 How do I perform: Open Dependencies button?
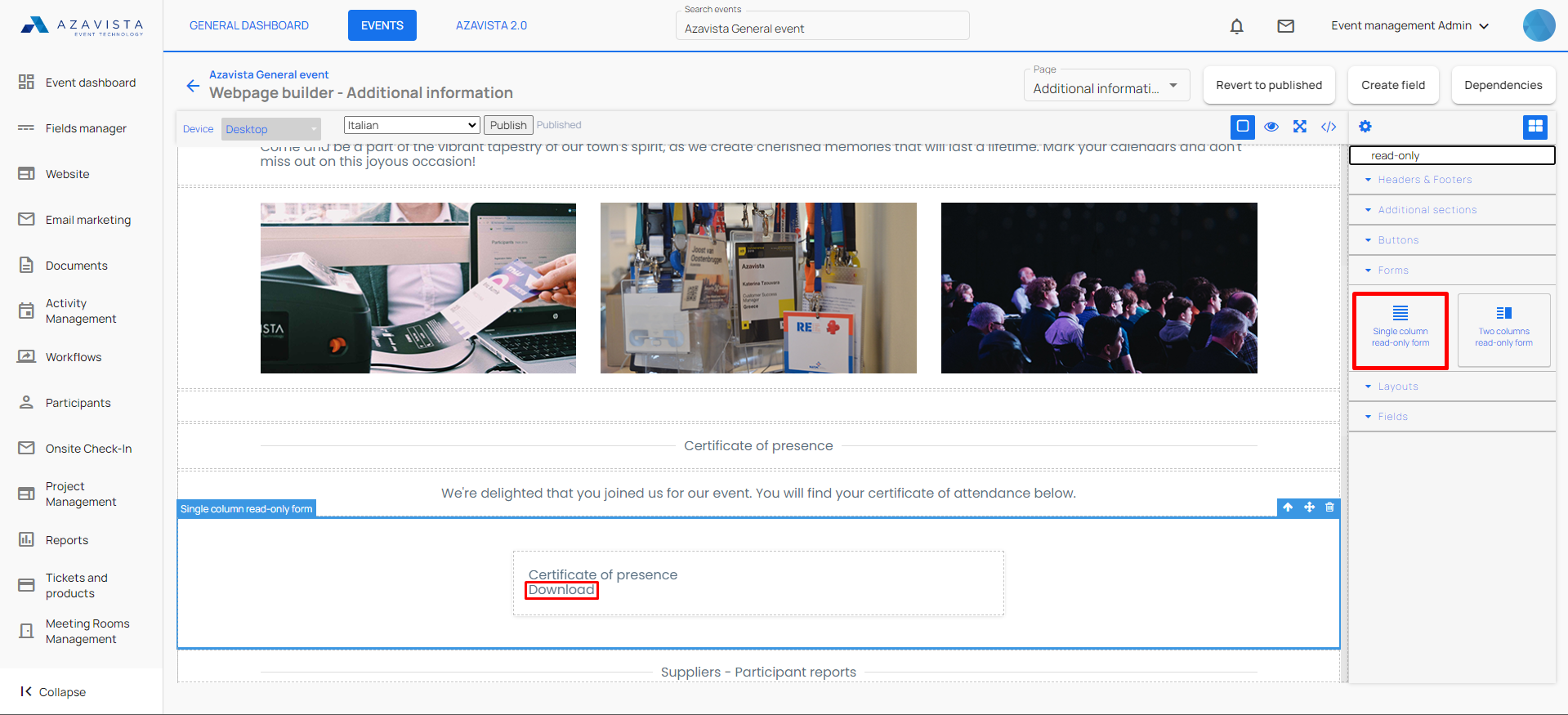pyautogui.click(x=1503, y=85)
